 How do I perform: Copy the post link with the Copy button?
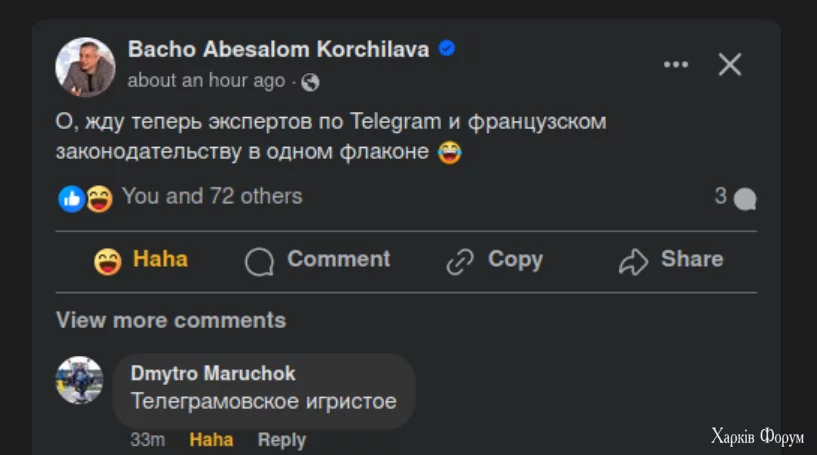(x=494, y=260)
